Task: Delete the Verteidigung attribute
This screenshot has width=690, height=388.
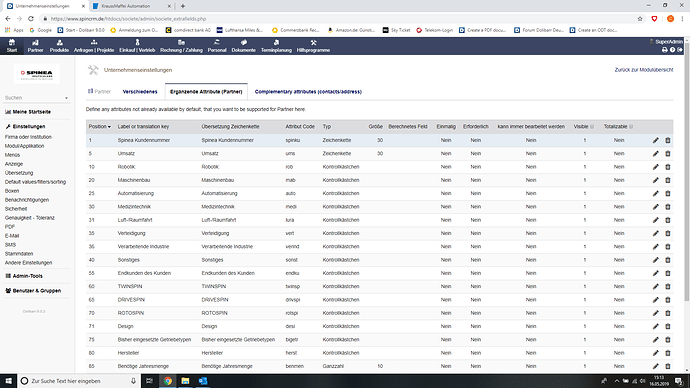Action: click(668, 233)
